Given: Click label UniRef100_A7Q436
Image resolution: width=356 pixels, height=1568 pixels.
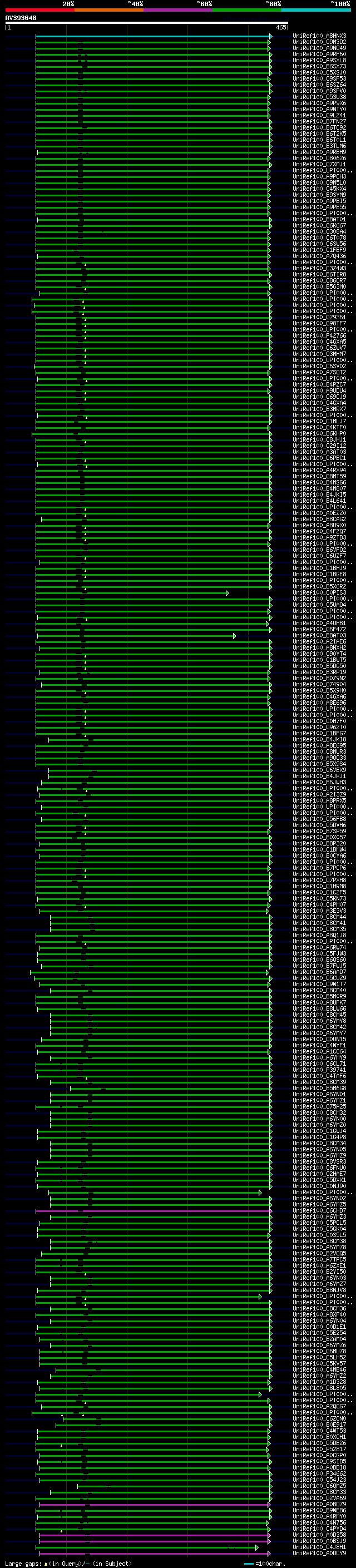Looking at the screenshot, I should pos(319,256).
